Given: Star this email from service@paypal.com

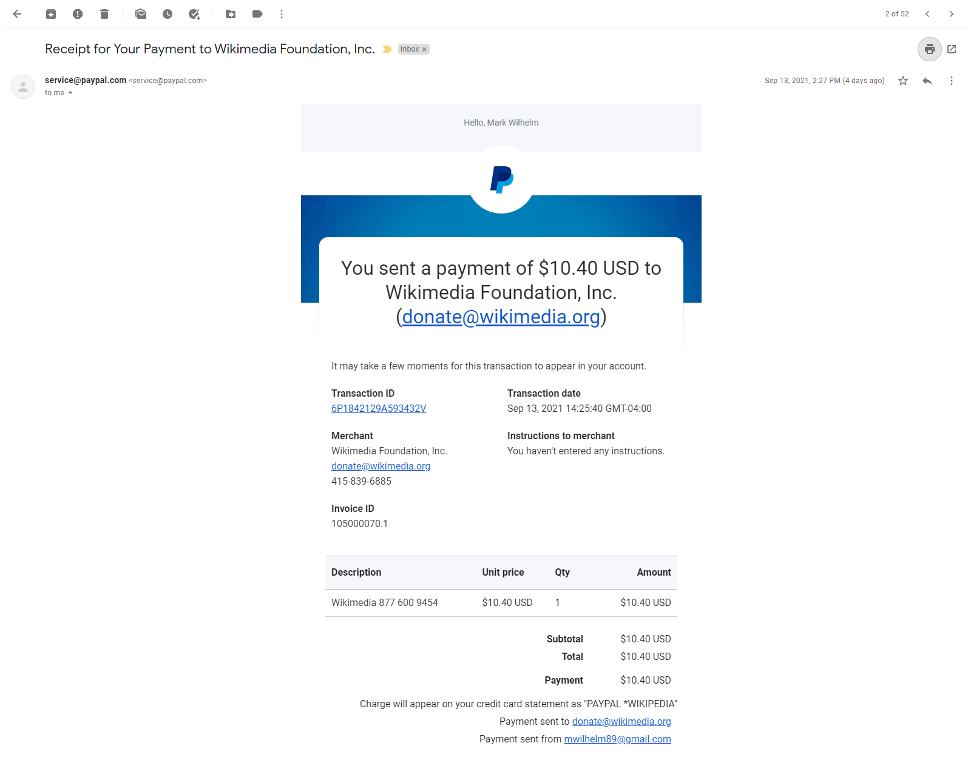Looking at the screenshot, I should (x=903, y=81).
